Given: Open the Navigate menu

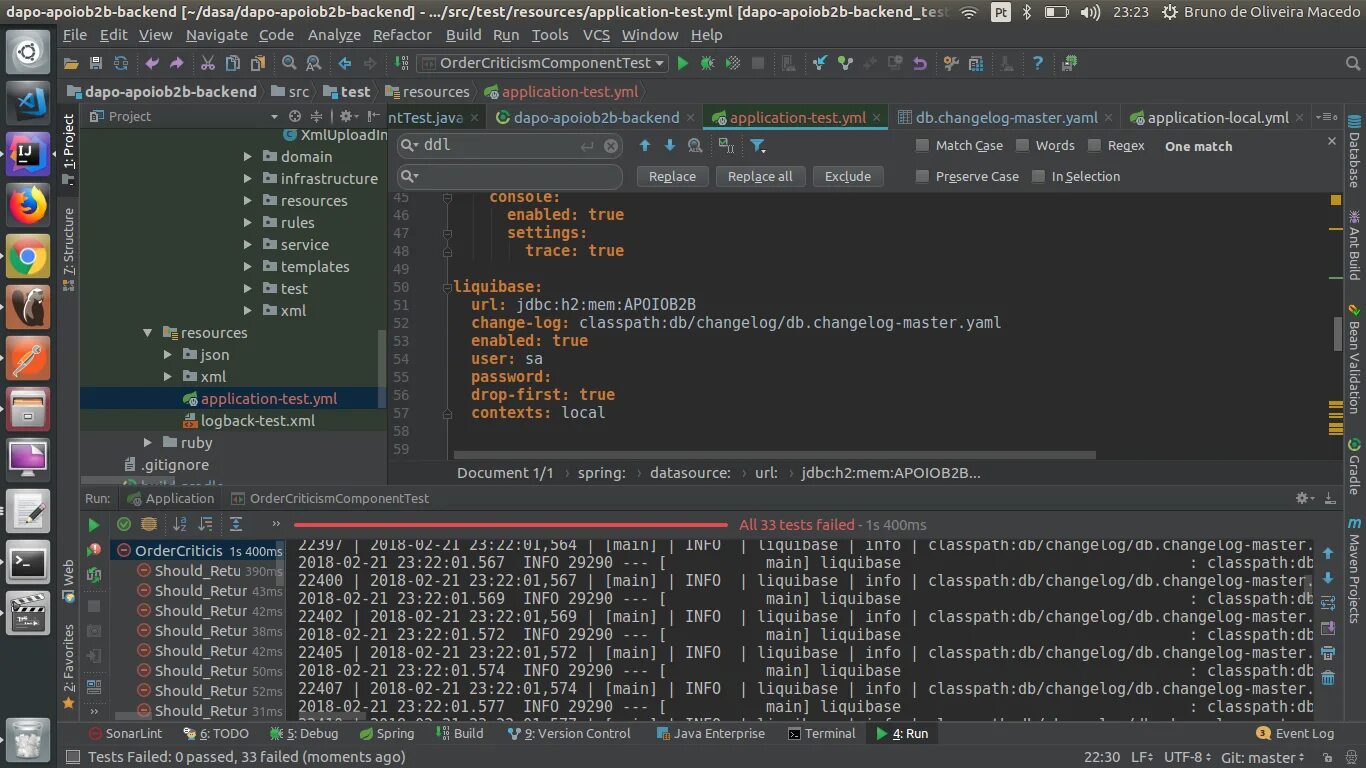Looking at the screenshot, I should 216,34.
